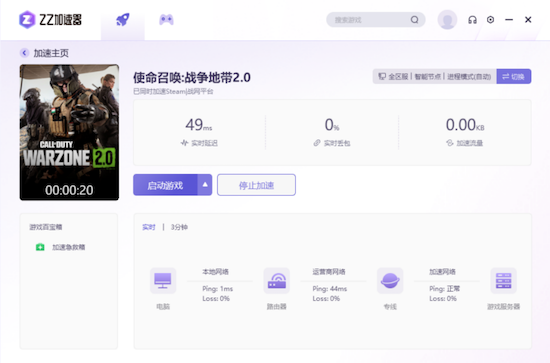Viewport: 550px width, 363px height.
Task: Click the Ping: 正常 reading
Action: click(444, 289)
